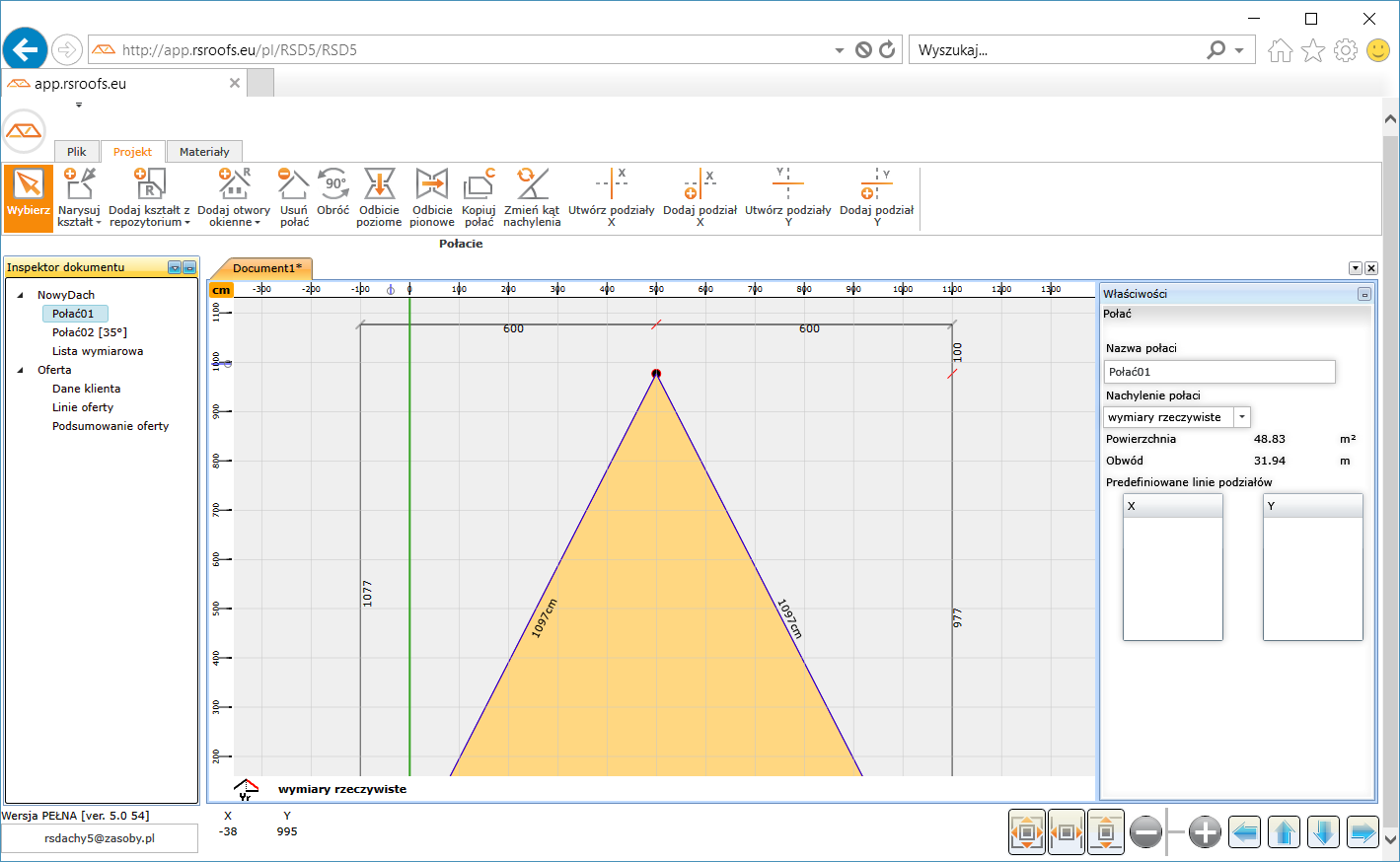The image size is (1400, 862).
Task: Open the Plik tab
Action: tap(77, 152)
